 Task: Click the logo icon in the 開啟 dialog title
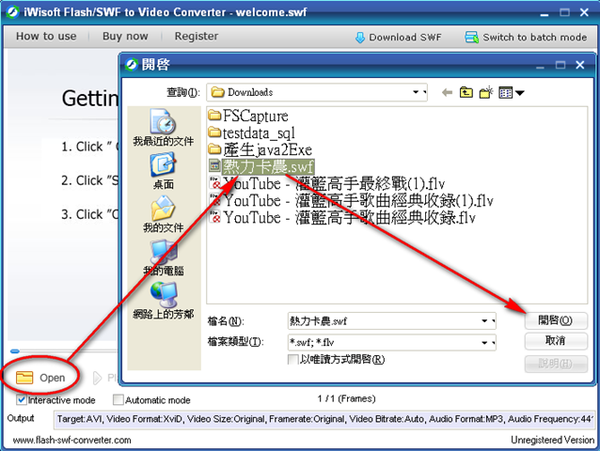coord(132,65)
